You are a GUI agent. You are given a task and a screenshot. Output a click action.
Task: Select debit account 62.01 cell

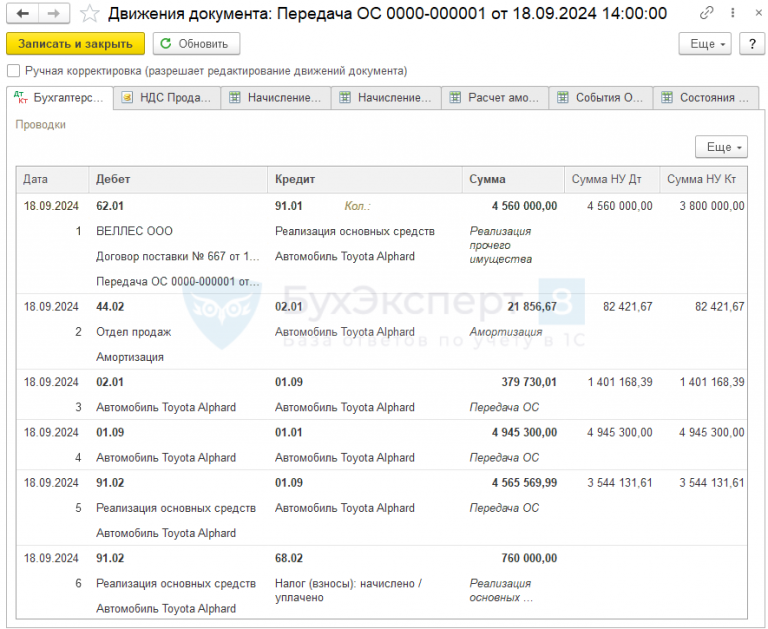(110, 206)
